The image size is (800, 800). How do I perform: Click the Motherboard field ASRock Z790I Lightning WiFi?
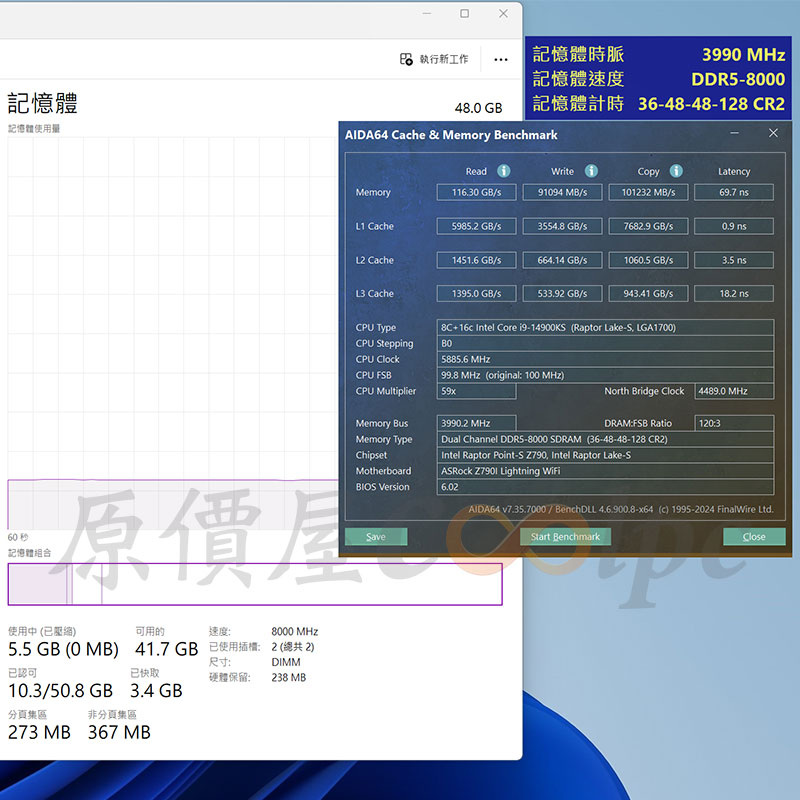pyautogui.click(x=605, y=471)
